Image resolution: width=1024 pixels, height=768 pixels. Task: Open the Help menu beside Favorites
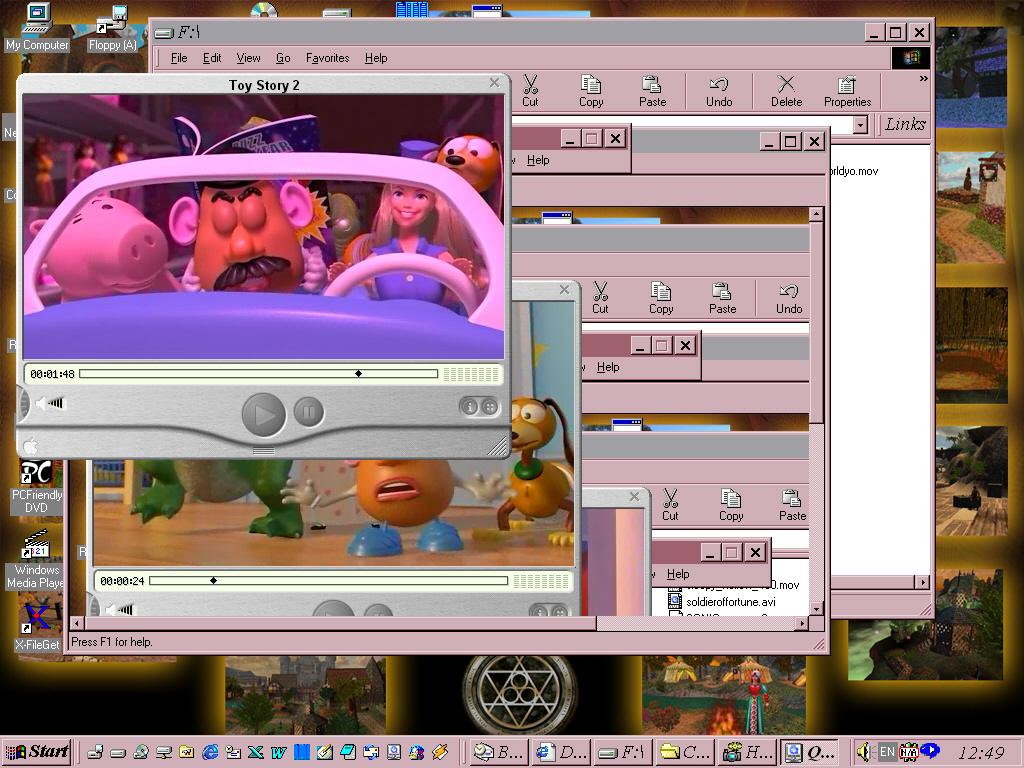(x=376, y=58)
